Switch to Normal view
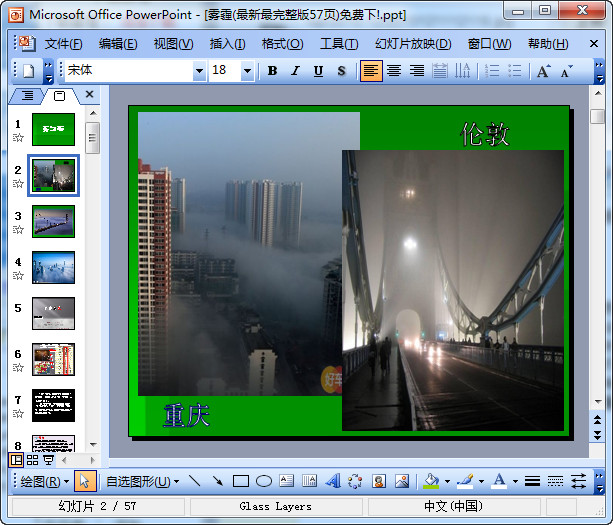The image size is (613, 525). coord(16,460)
